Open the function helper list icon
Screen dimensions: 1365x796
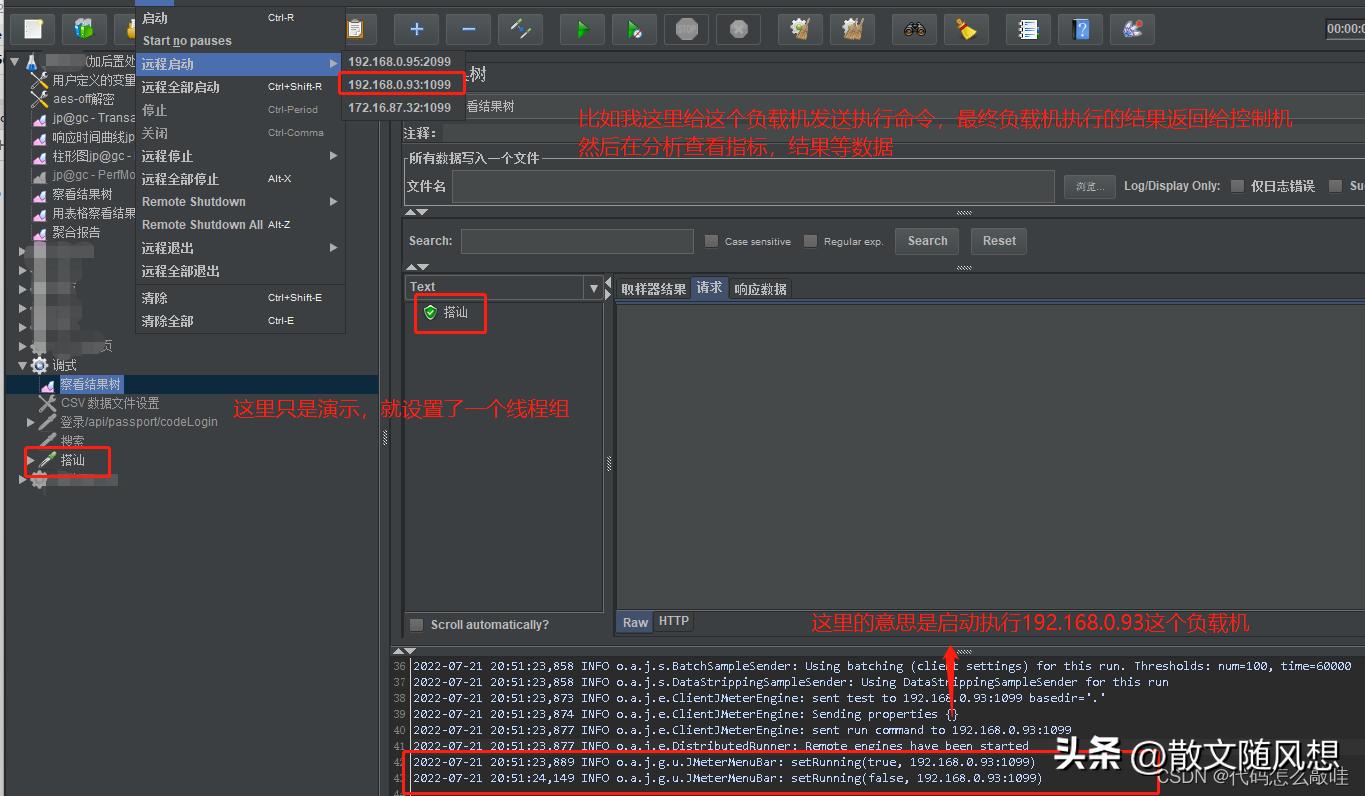click(1029, 29)
